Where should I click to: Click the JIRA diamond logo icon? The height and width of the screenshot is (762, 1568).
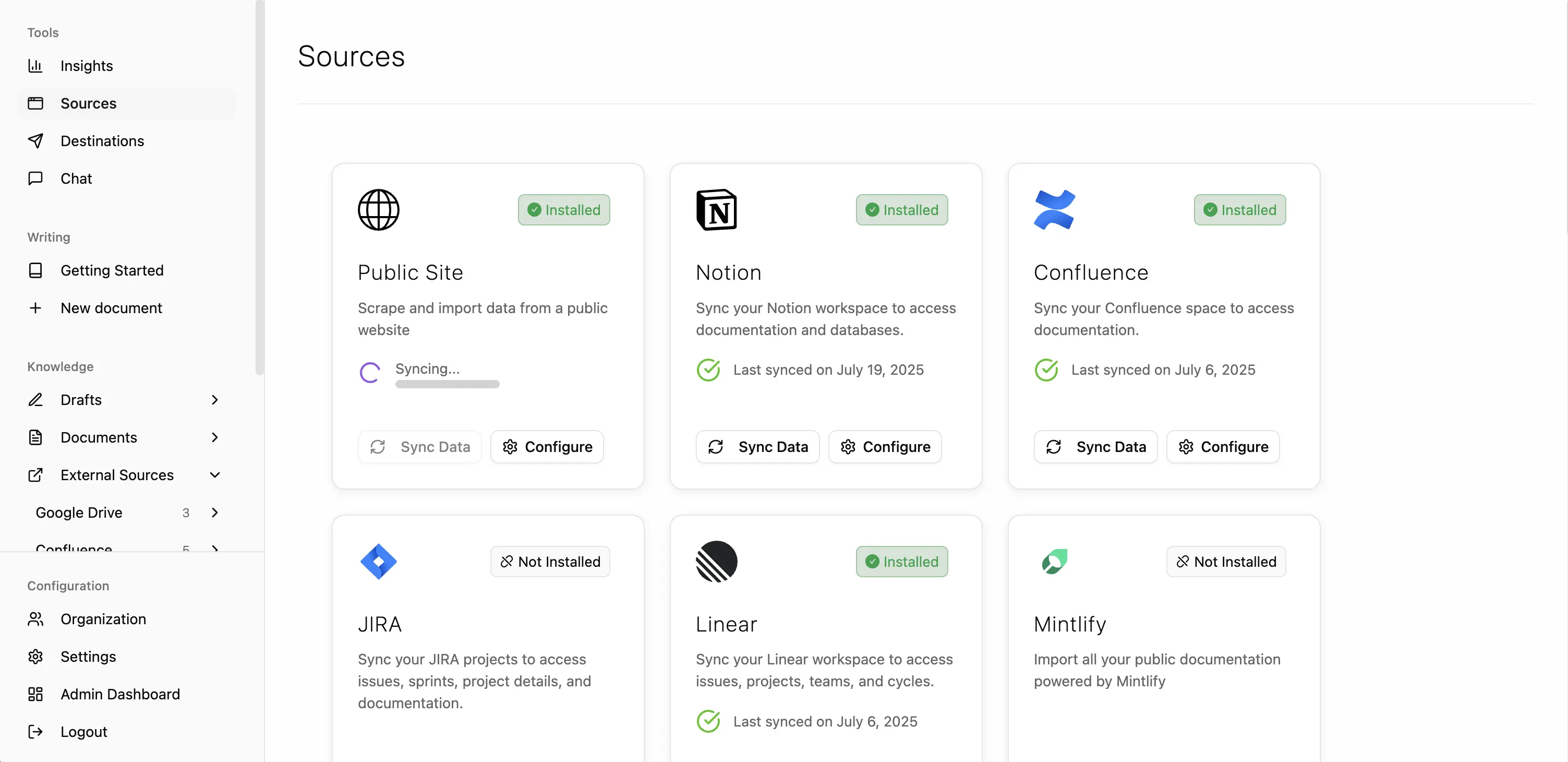tap(379, 561)
